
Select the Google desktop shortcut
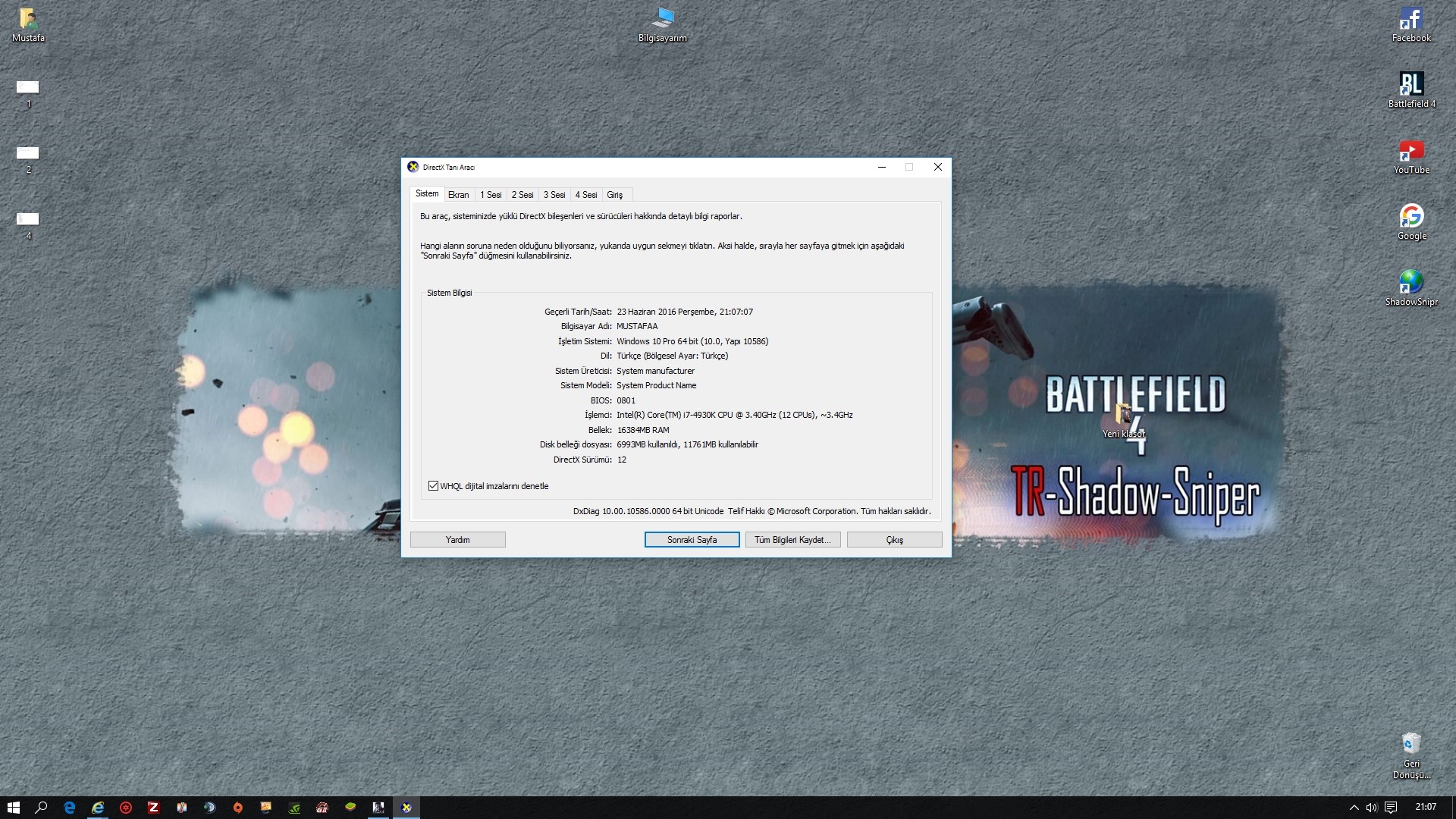pos(1411,222)
